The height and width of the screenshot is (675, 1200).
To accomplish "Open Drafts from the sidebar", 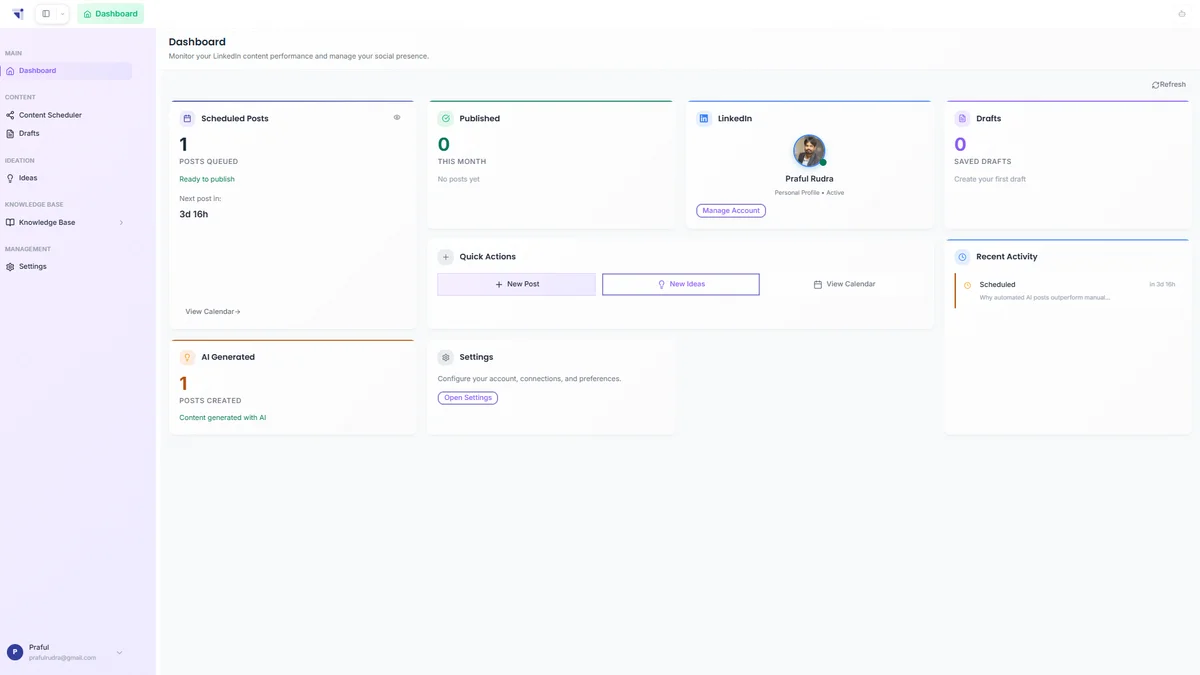I will 28,132.
